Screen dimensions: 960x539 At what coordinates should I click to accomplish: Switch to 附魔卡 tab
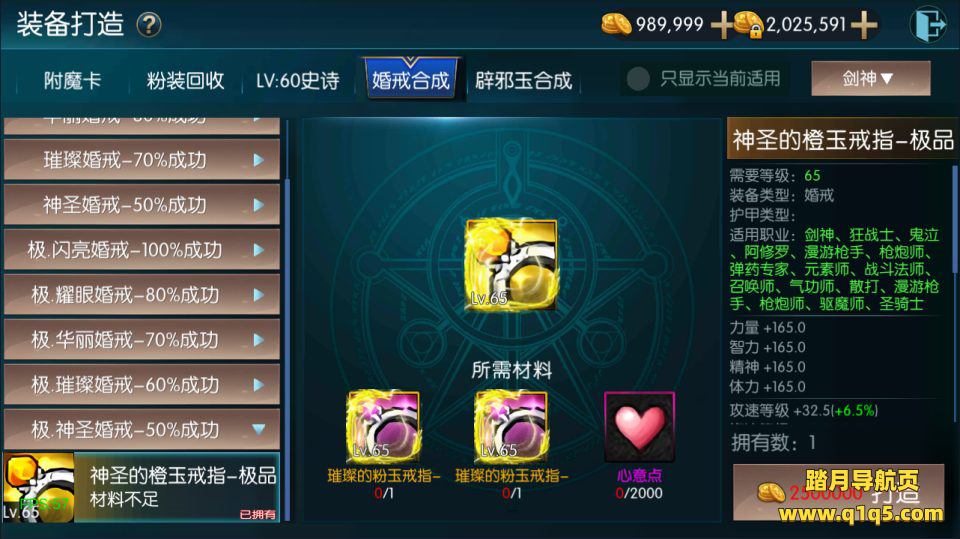pos(72,80)
